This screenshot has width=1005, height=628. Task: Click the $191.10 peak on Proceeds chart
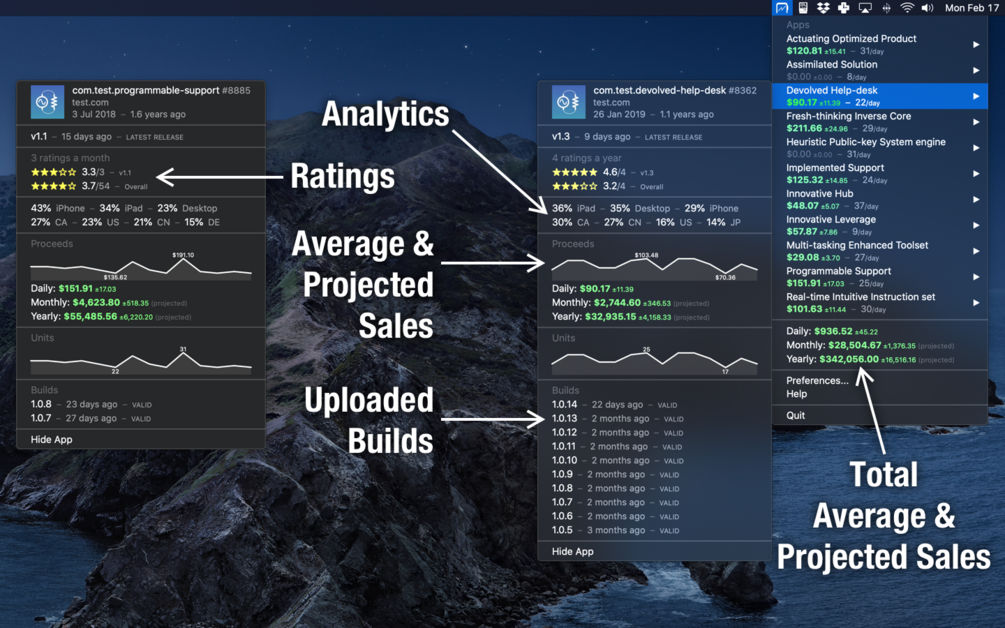click(x=183, y=257)
